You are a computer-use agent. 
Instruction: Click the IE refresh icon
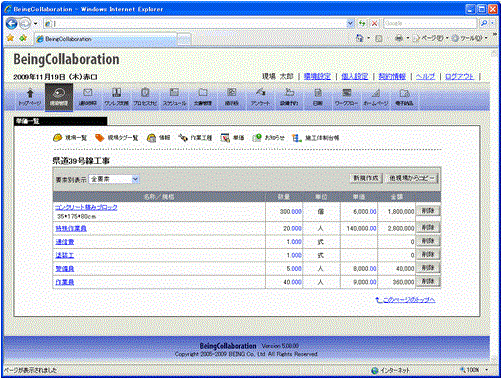(x=362, y=23)
